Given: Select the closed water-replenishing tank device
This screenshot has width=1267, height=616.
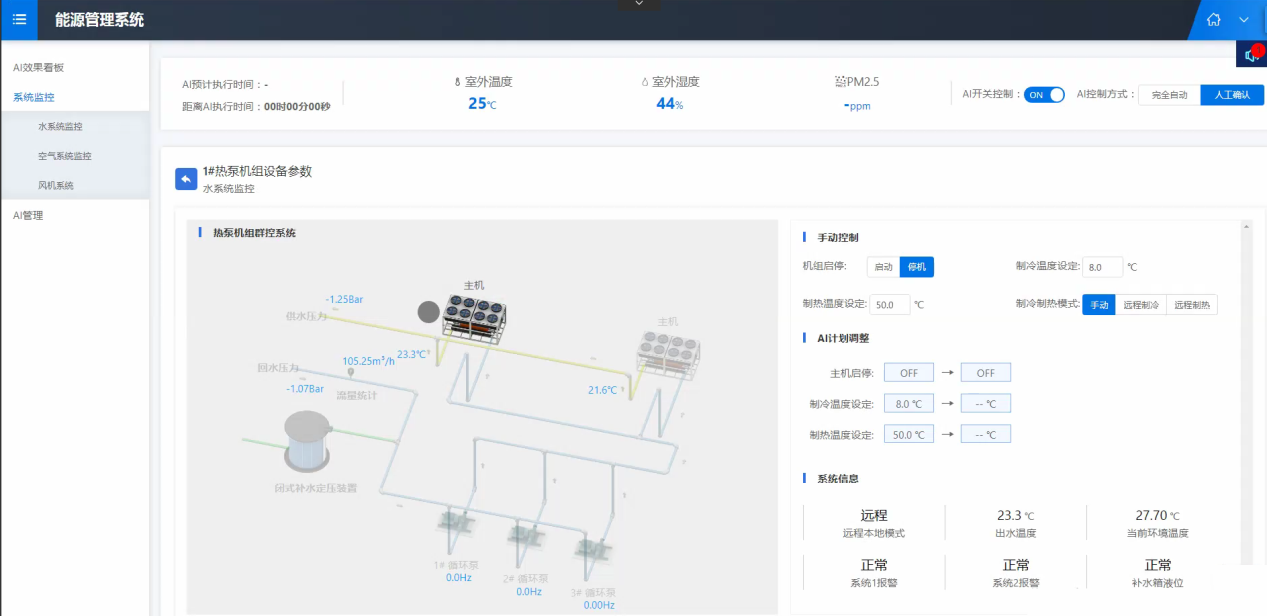Looking at the screenshot, I should [309, 441].
